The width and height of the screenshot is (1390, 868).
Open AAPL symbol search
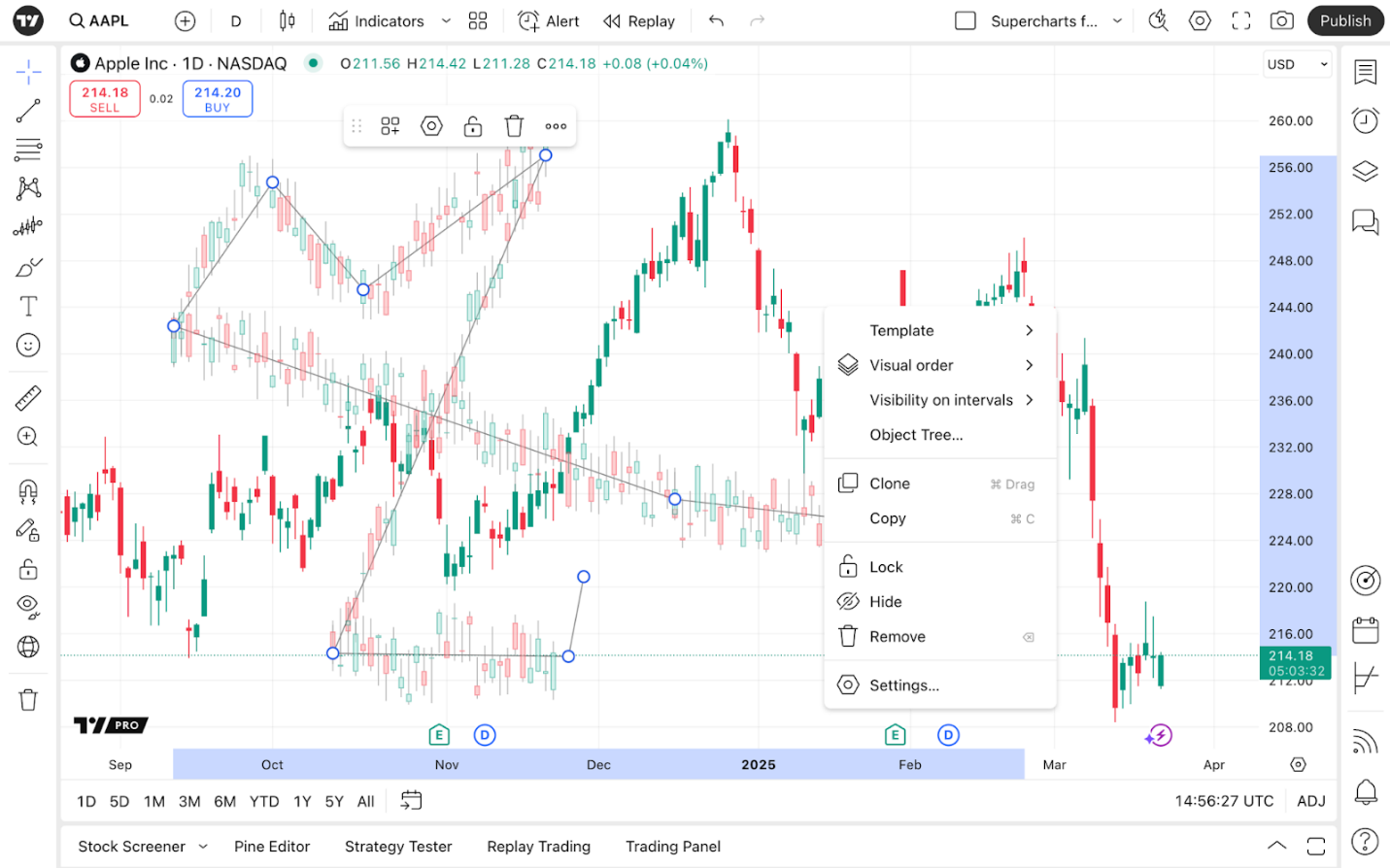99,20
